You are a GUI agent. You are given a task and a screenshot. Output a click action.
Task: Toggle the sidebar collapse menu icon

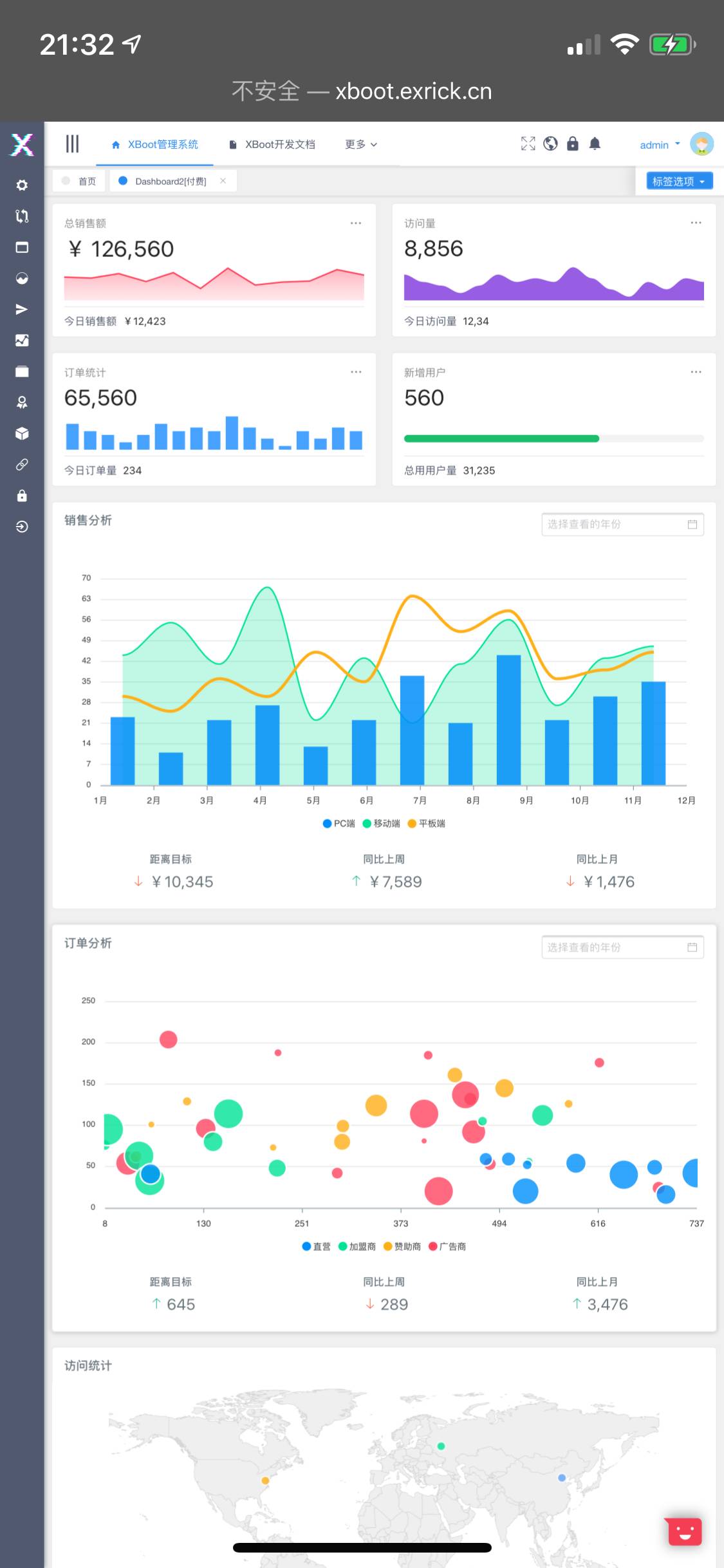coord(72,144)
